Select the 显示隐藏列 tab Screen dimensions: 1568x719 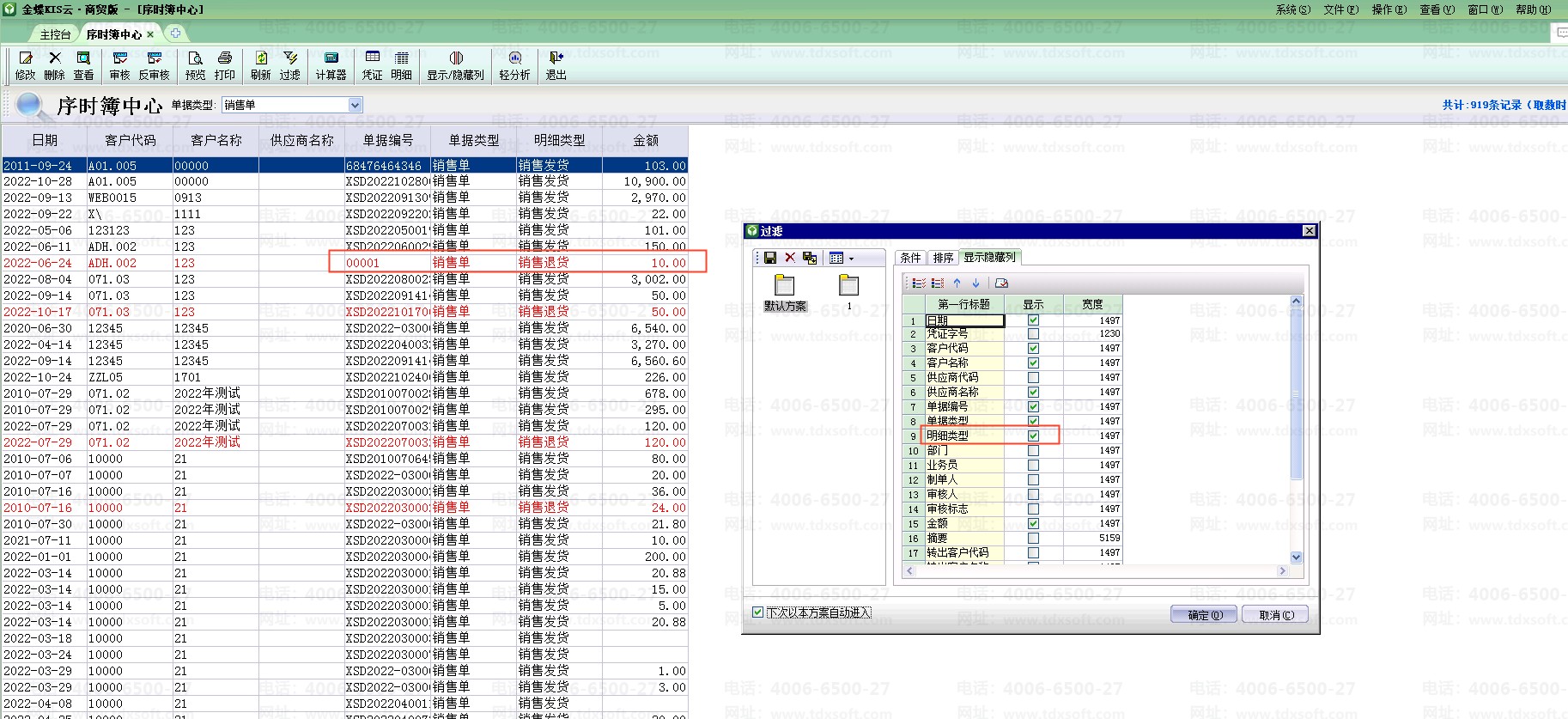pyautogui.click(x=989, y=257)
